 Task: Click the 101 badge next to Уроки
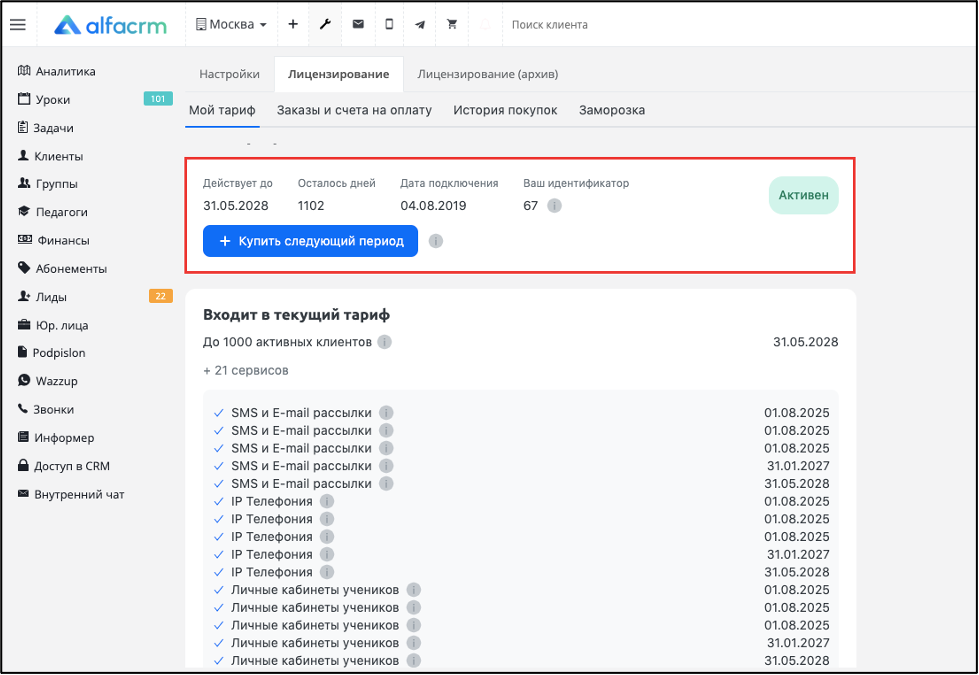[x=158, y=99]
